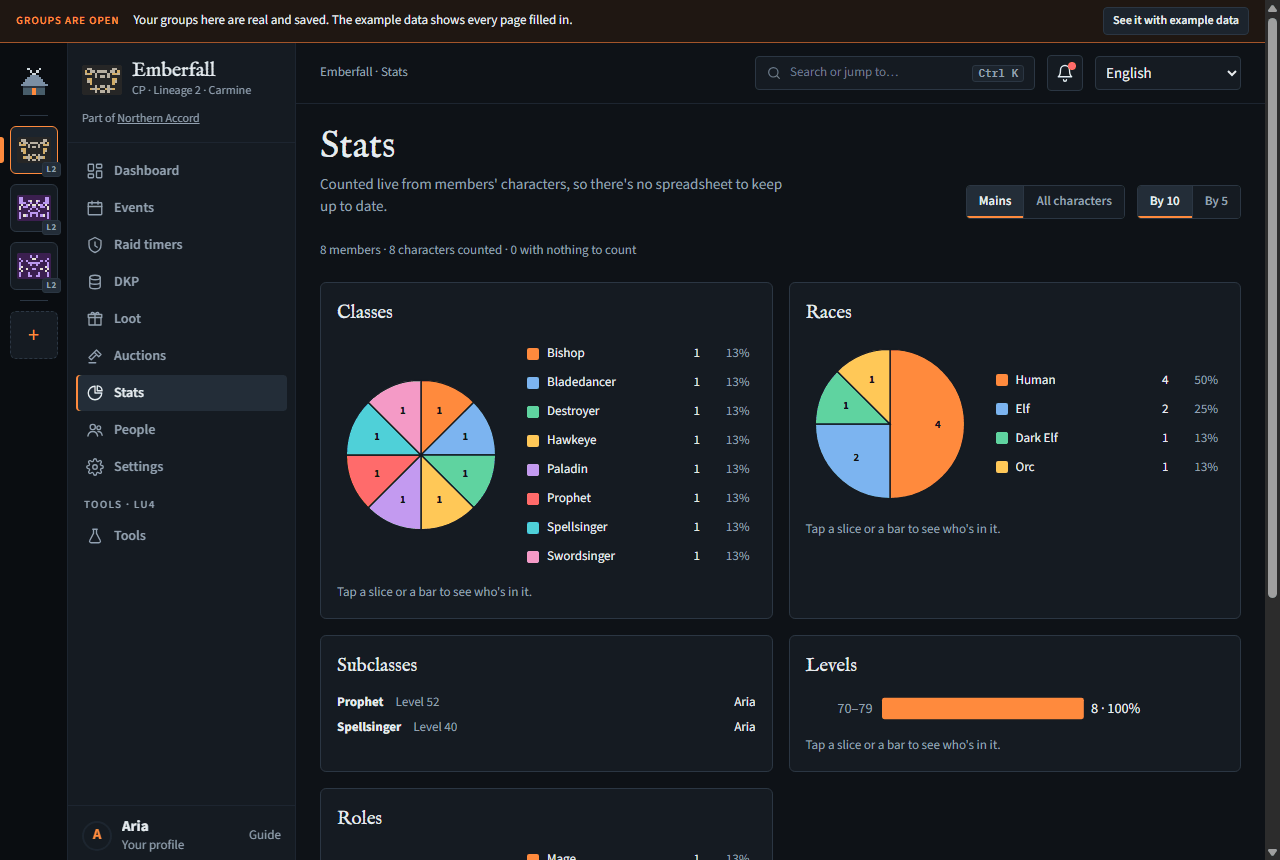Click See it with example data
The width and height of the screenshot is (1280, 860).
click(1176, 20)
